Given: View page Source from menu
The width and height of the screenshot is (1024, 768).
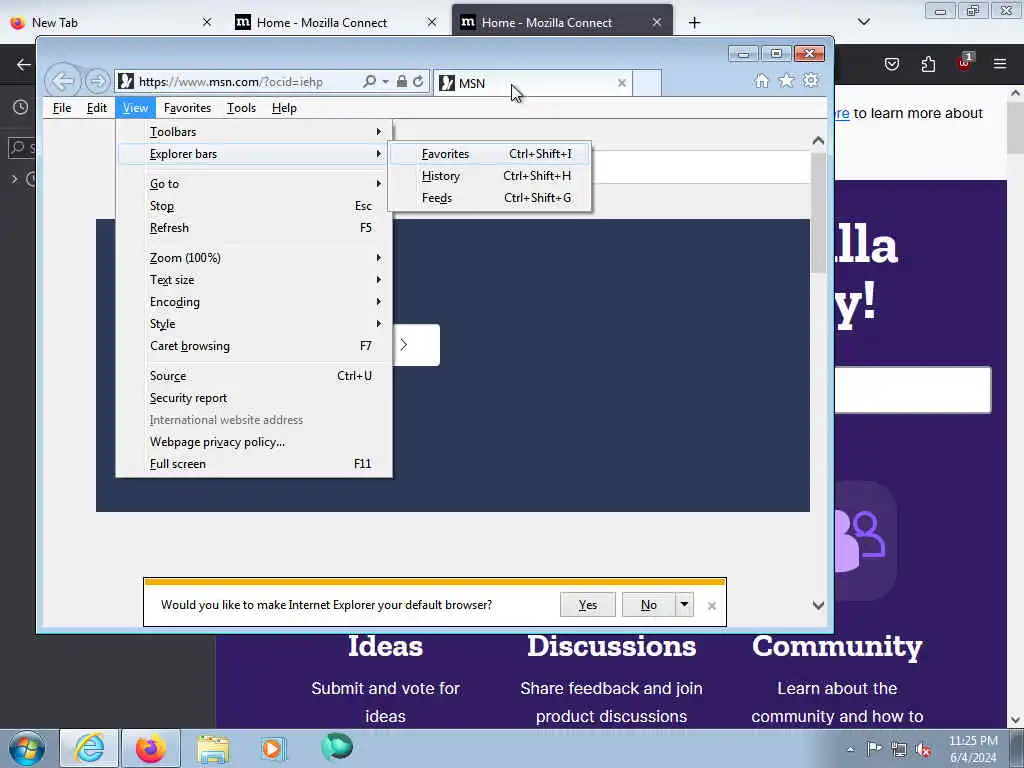Looking at the screenshot, I should tap(255, 376).
